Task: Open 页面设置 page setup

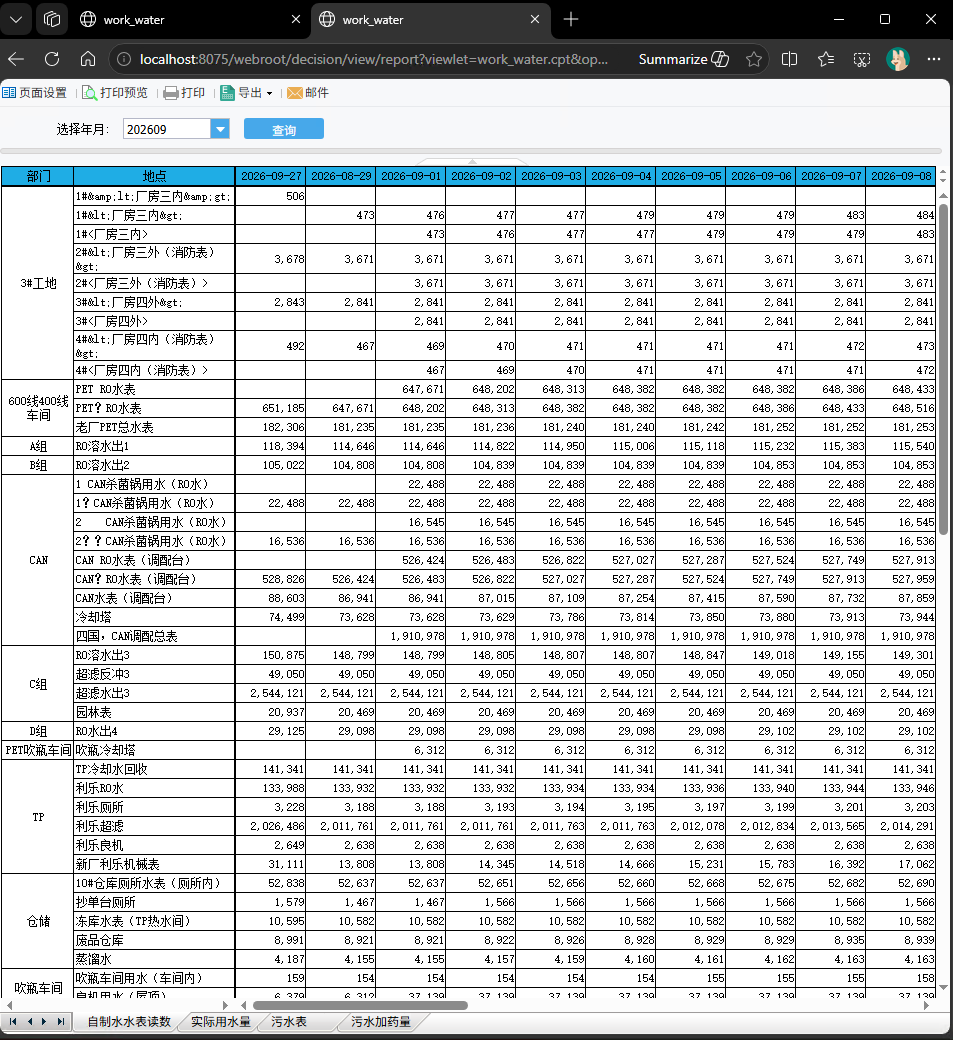Action: 34,93
